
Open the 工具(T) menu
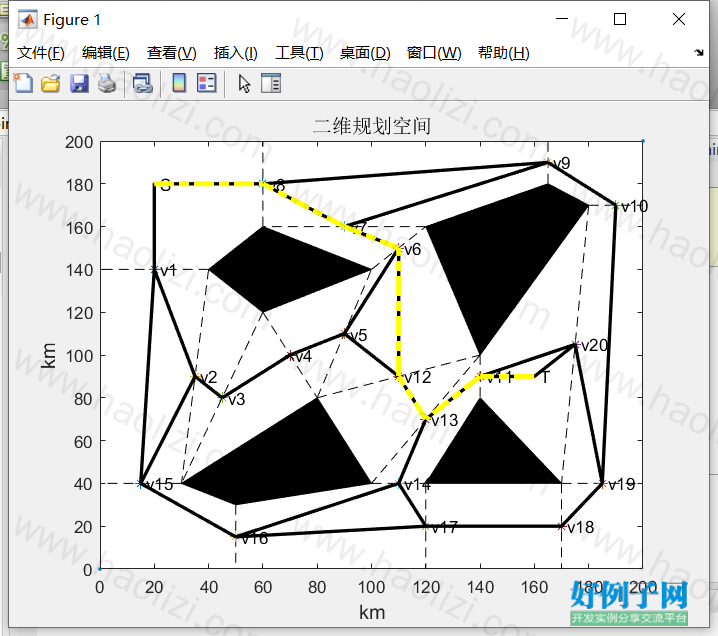tap(299, 53)
